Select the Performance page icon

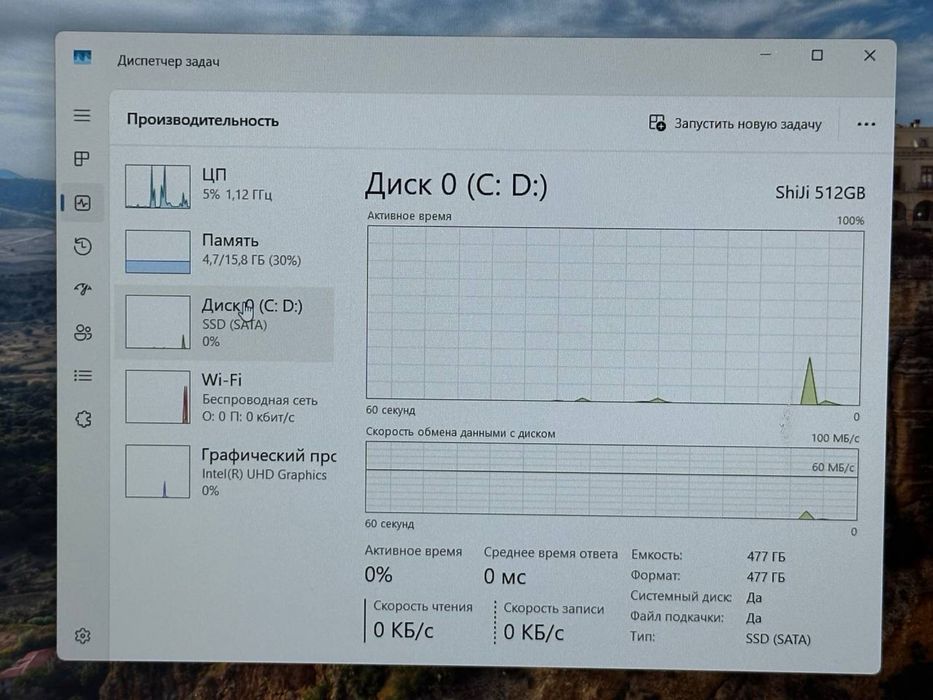(x=83, y=203)
